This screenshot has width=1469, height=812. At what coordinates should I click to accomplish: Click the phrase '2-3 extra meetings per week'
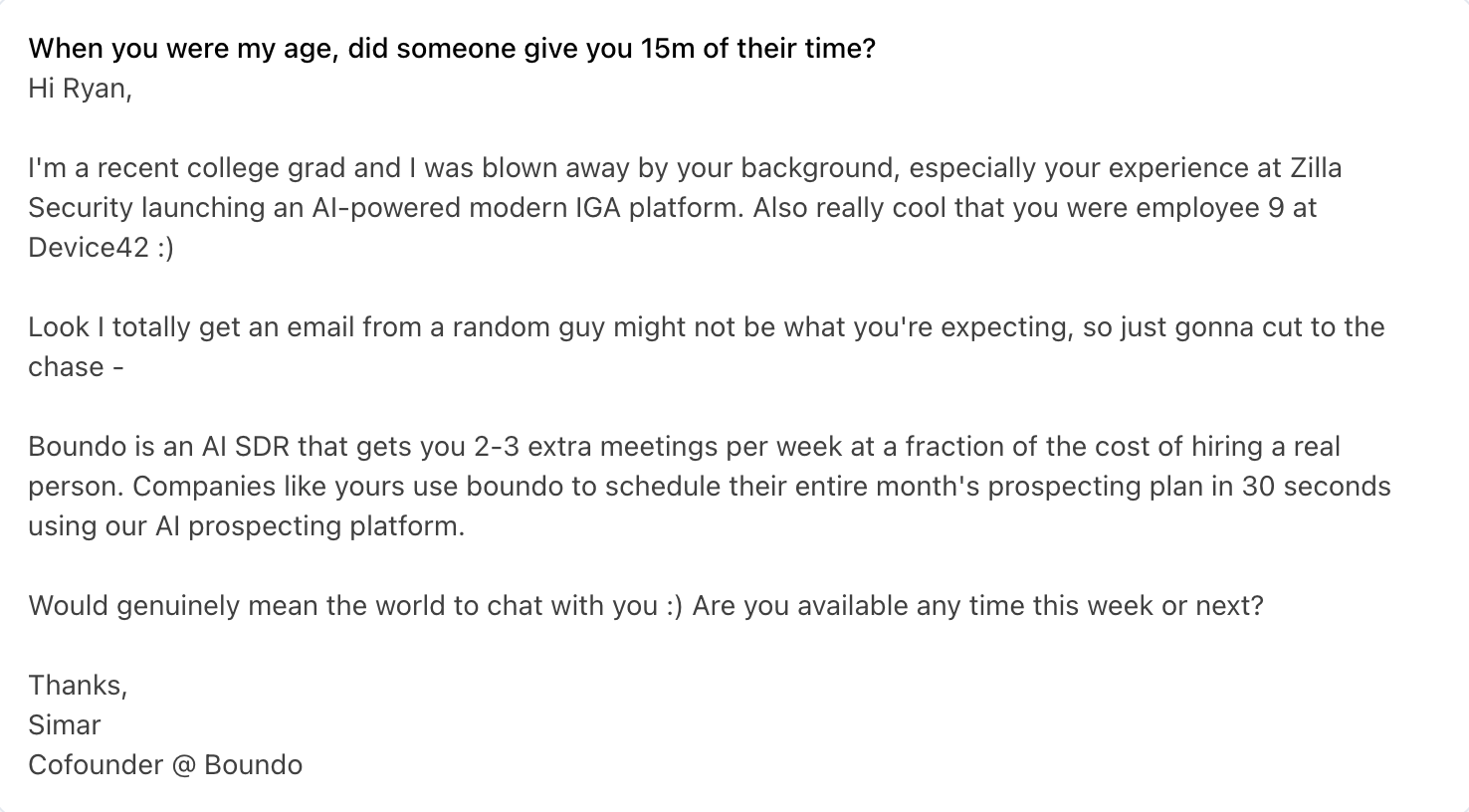pos(645,447)
